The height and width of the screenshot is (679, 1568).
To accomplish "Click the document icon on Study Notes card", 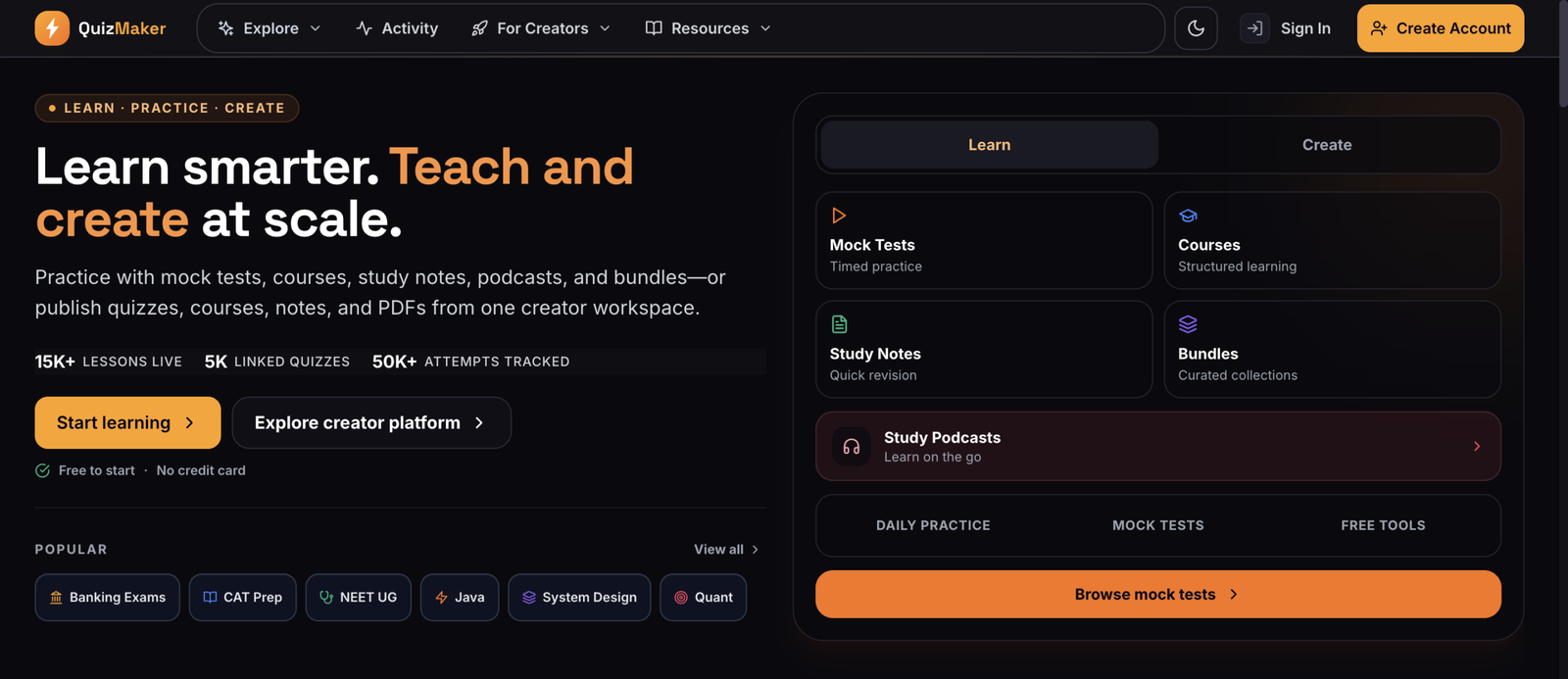I will [x=839, y=324].
